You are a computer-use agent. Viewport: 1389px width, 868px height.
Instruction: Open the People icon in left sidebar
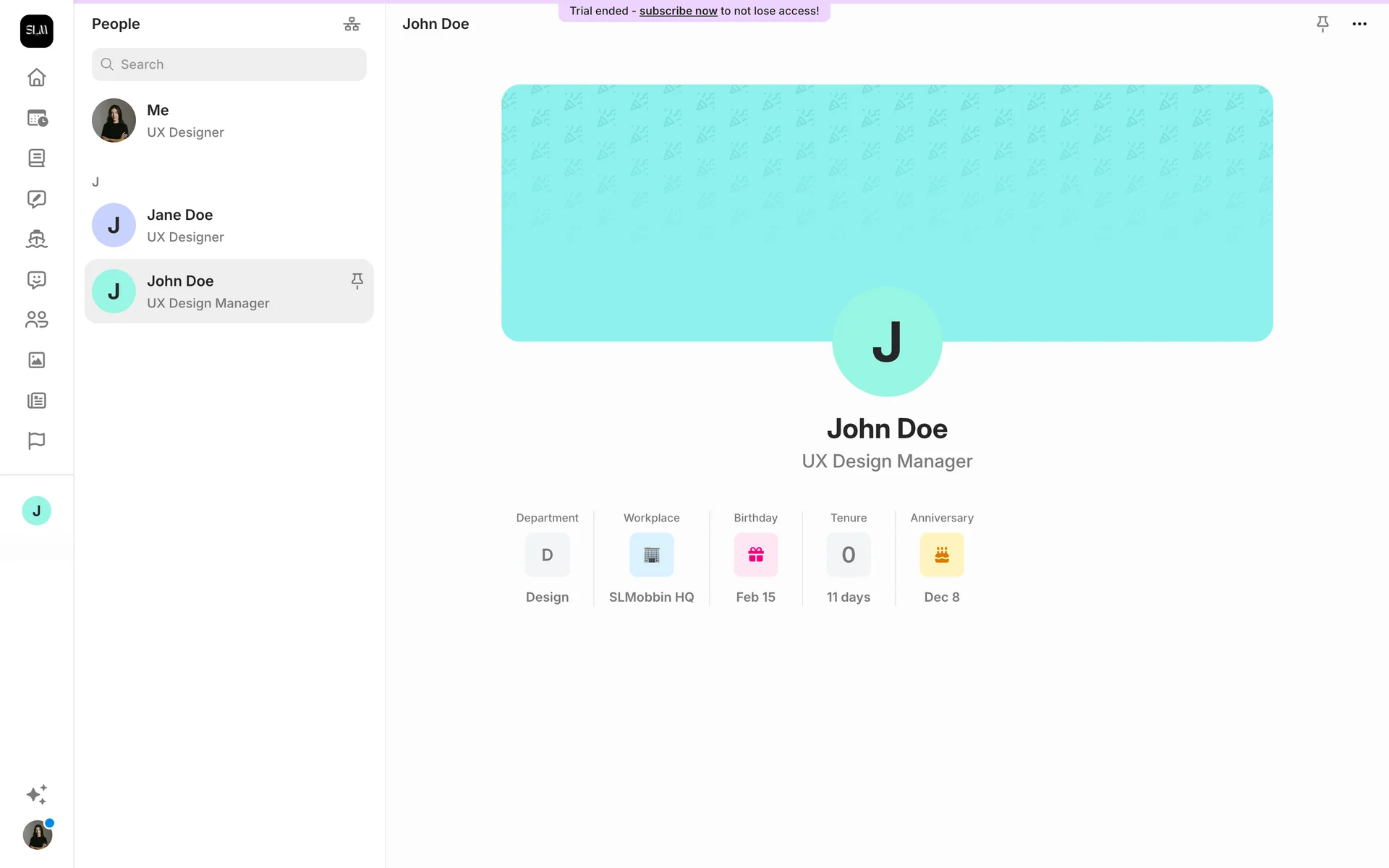click(x=37, y=320)
